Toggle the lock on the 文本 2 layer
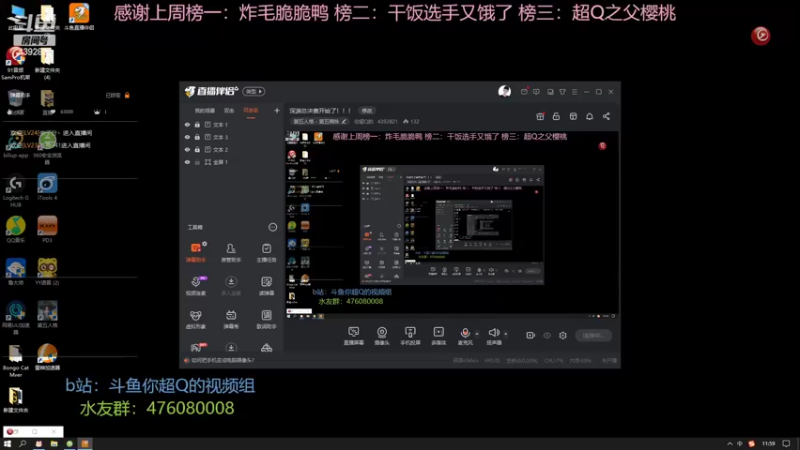This screenshot has width=800, height=450. pyautogui.click(x=197, y=149)
